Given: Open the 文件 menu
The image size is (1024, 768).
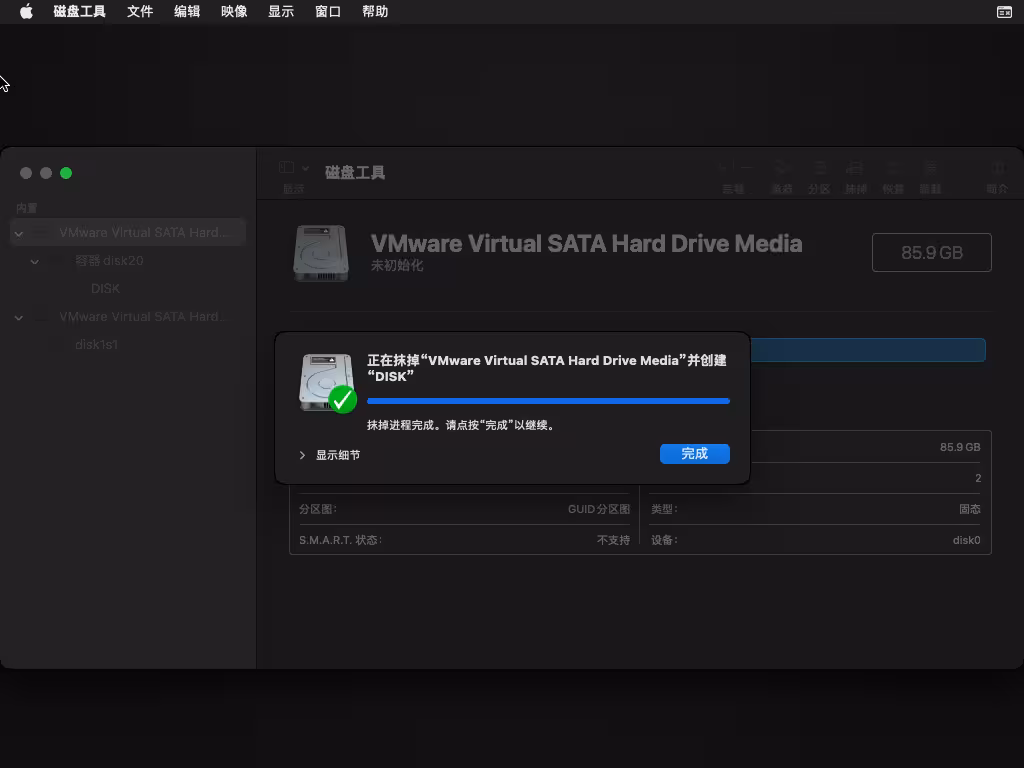Looking at the screenshot, I should 140,12.
